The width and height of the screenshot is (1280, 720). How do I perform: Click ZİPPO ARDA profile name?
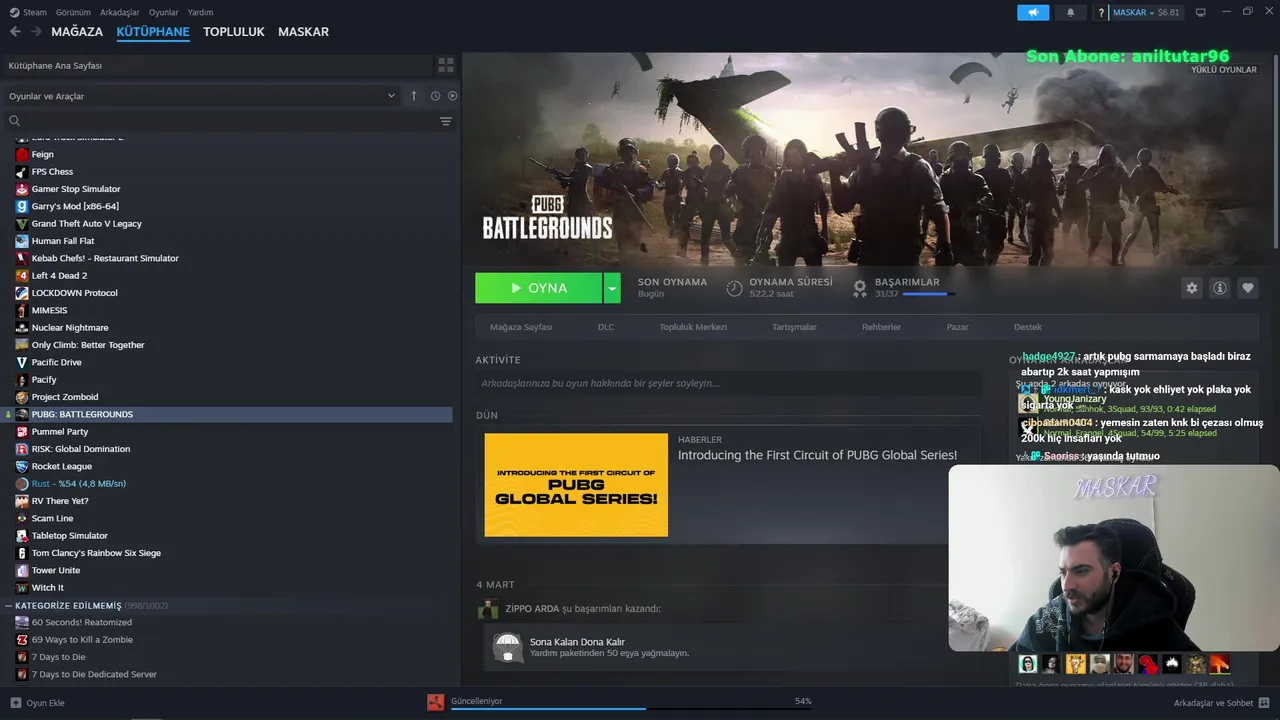(x=531, y=608)
